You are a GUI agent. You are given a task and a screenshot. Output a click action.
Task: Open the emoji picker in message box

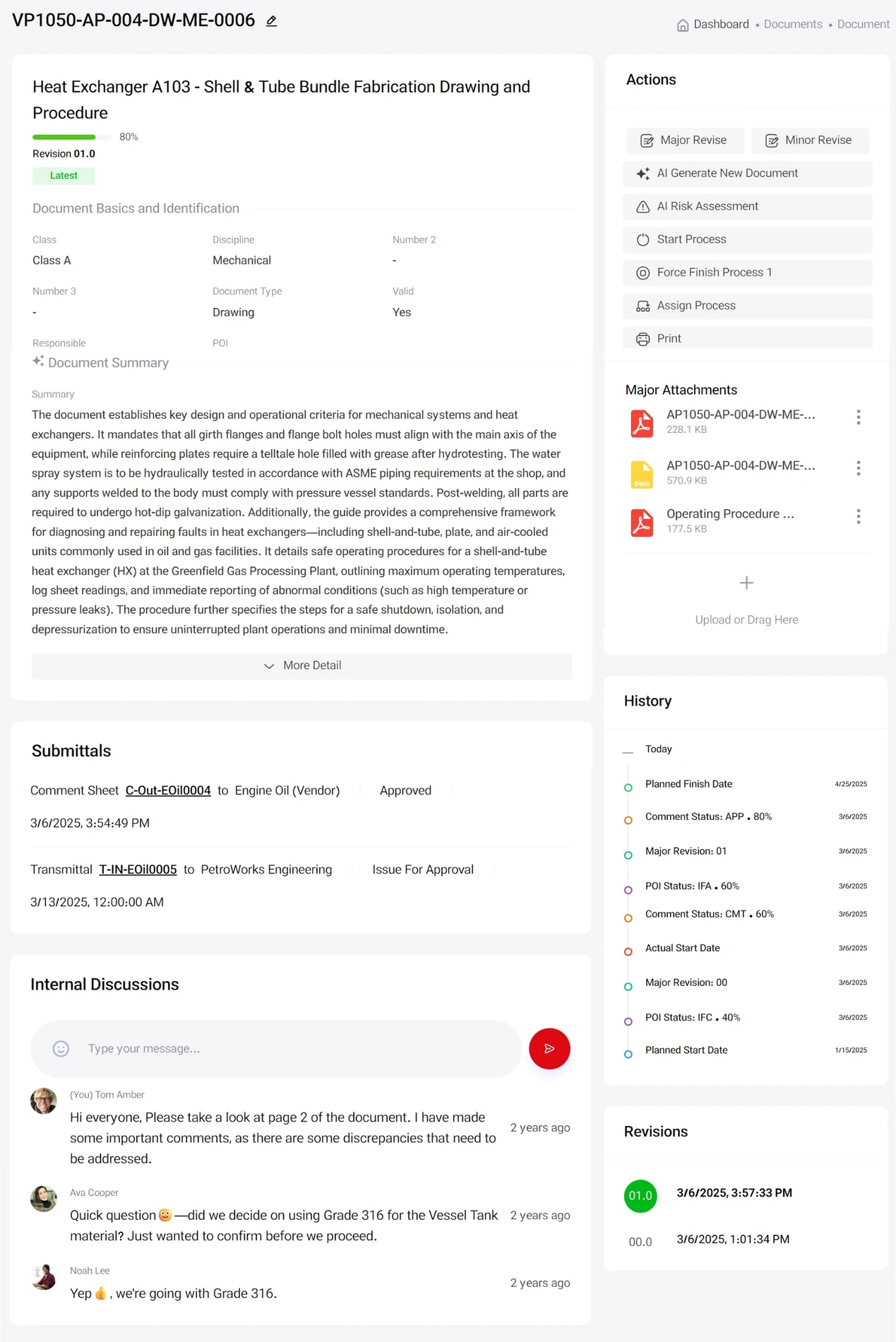pos(61,1049)
